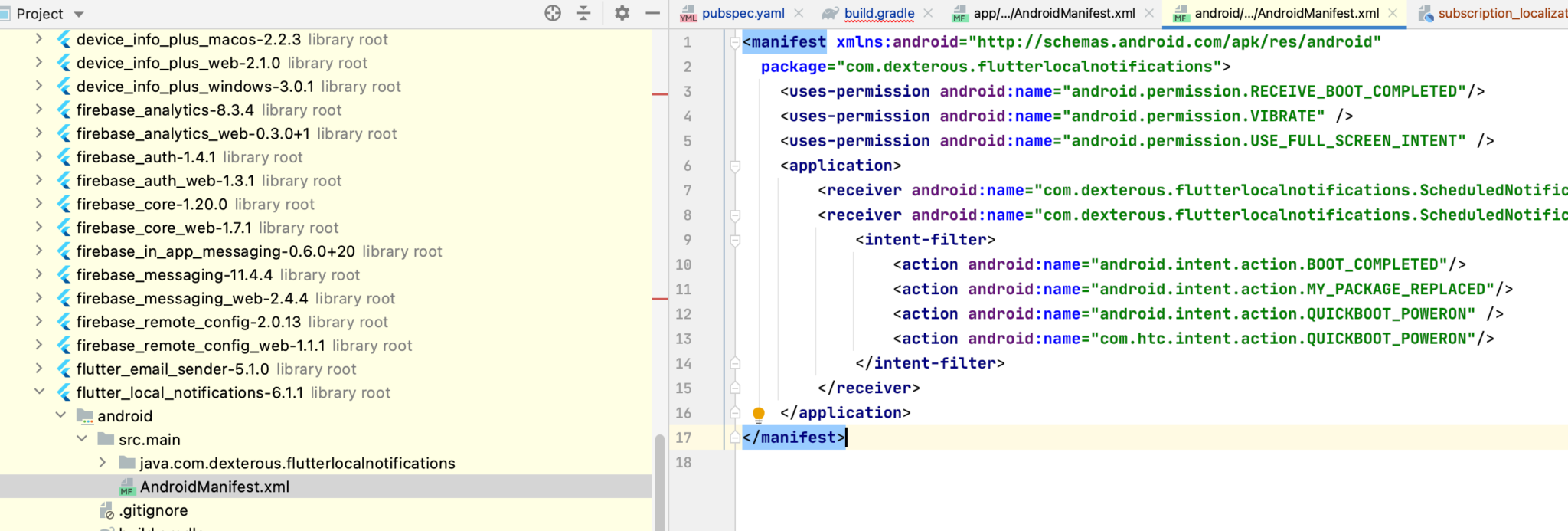Switch to app/.../AndroidManifest.xml tab
The height and width of the screenshot is (531, 1568).
[x=1054, y=13]
